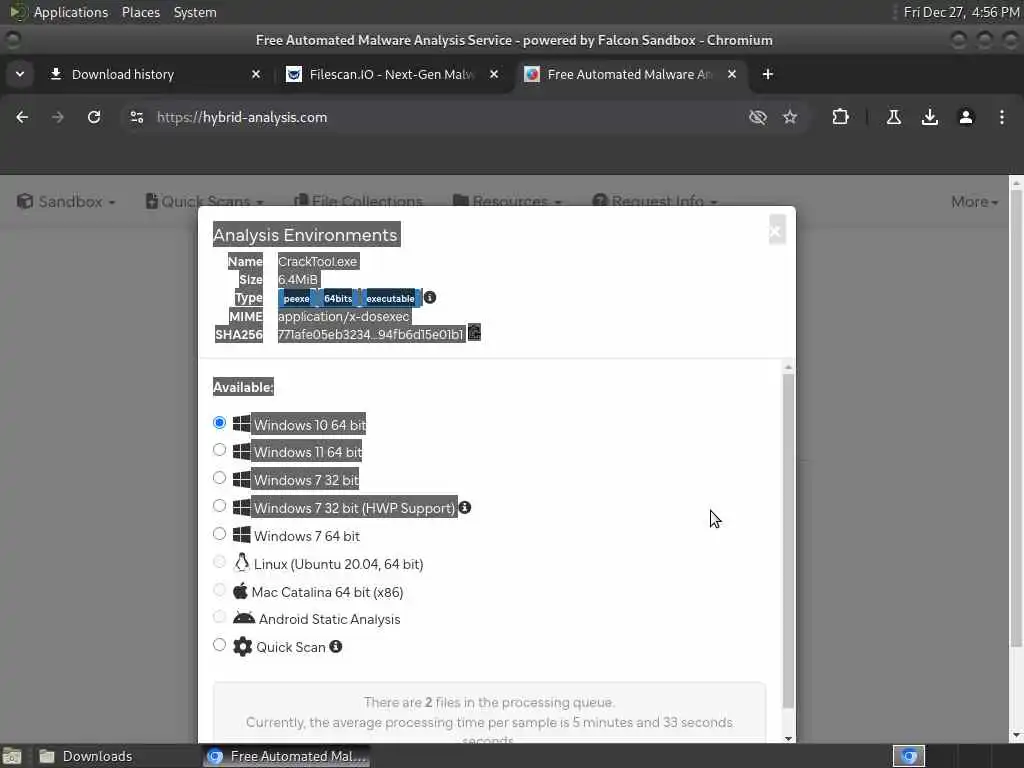Open the Applications menu
The image size is (1024, 768).
71,12
